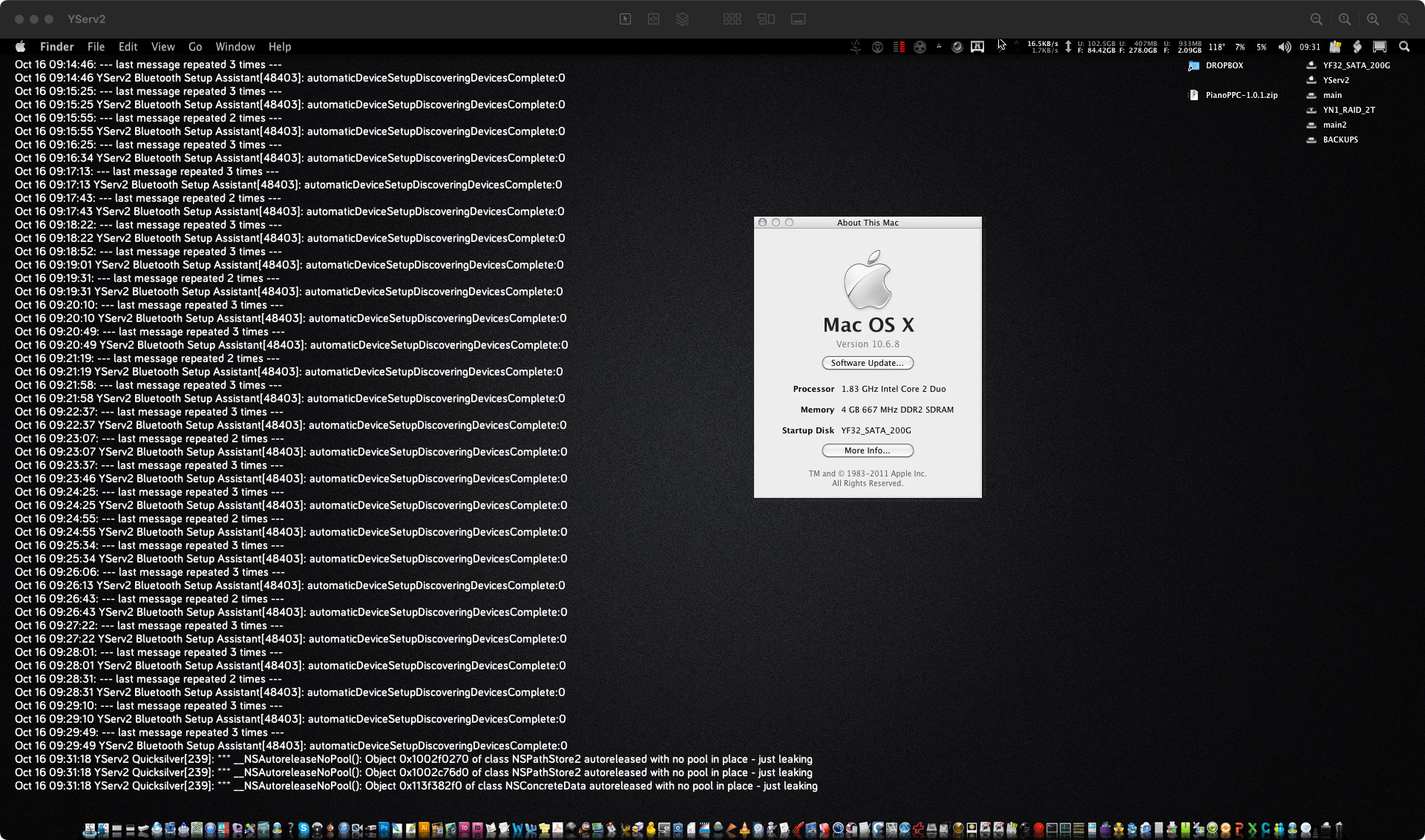Zoom out using the toolbar magnifier
Image resolution: width=1425 pixels, height=840 pixels.
pyautogui.click(x=1316, y=19)
